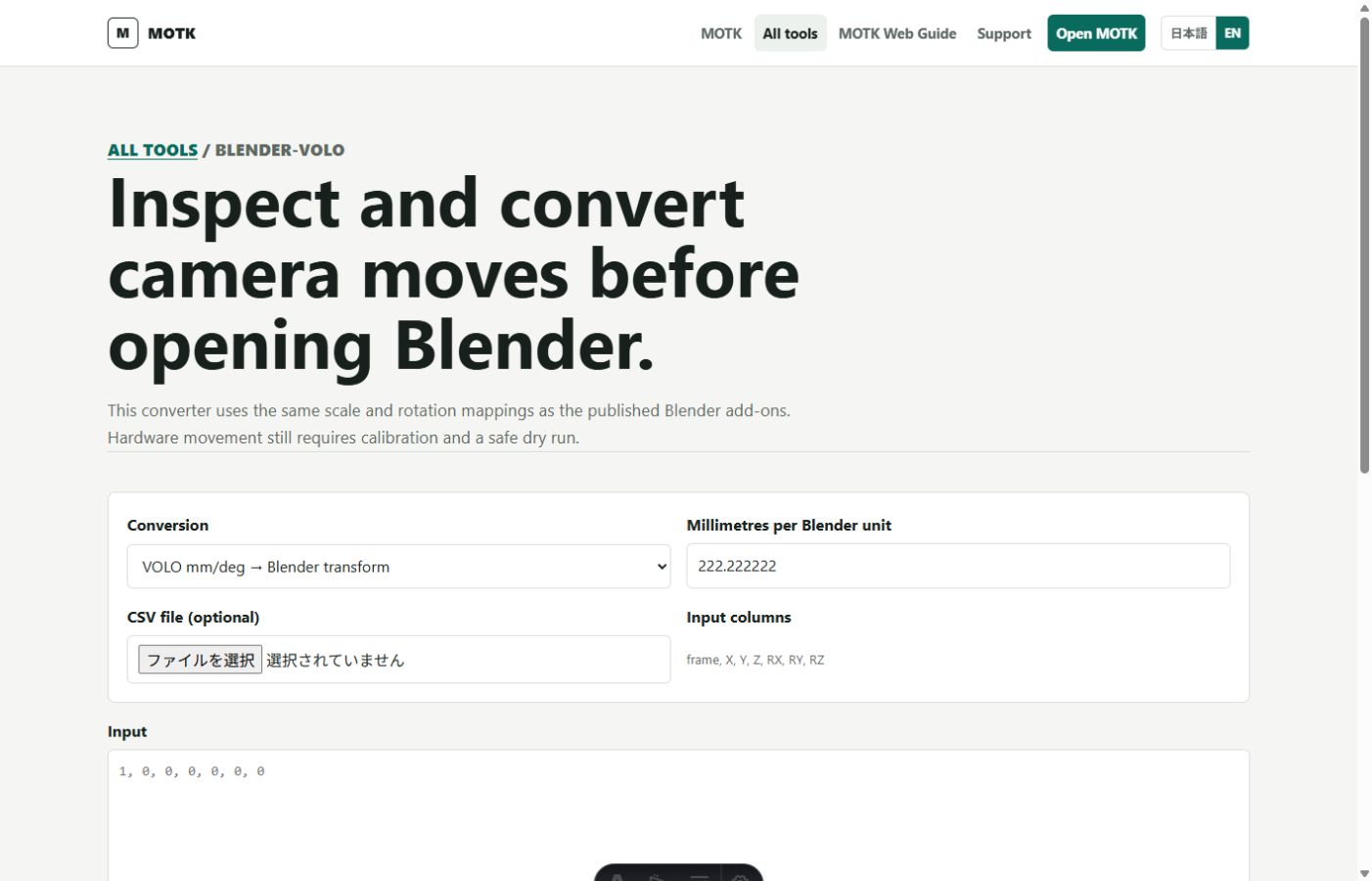Click the scrollbar up arrow

click(1364, 8)
